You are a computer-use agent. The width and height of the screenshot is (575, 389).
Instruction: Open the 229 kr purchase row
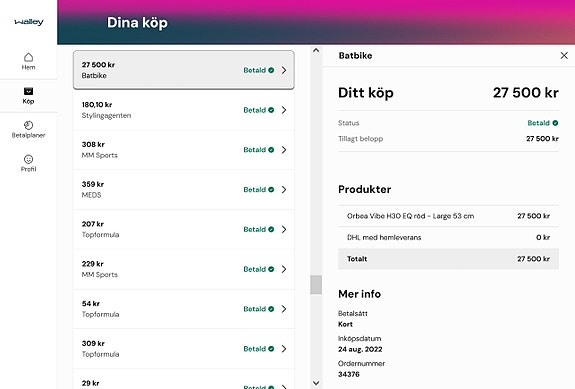(183, 269)
